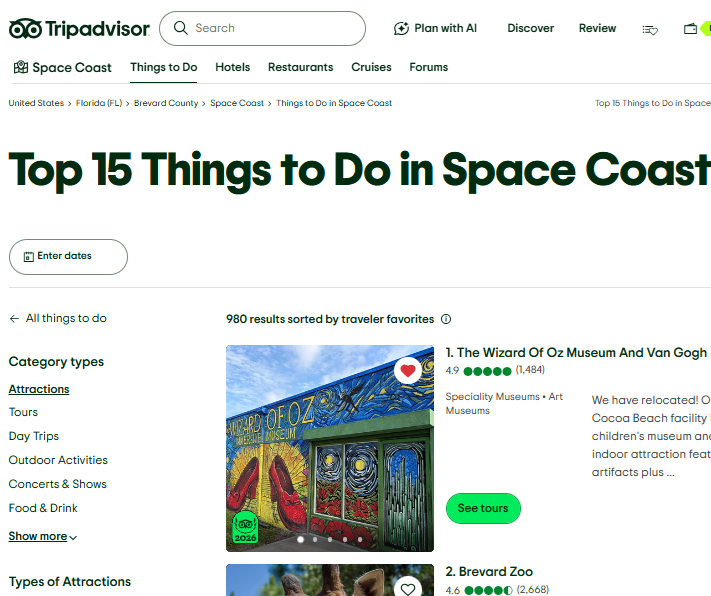Save Brevard Zoo with heart button
Viewport: 711px width, 596px height.
point(408,588)
